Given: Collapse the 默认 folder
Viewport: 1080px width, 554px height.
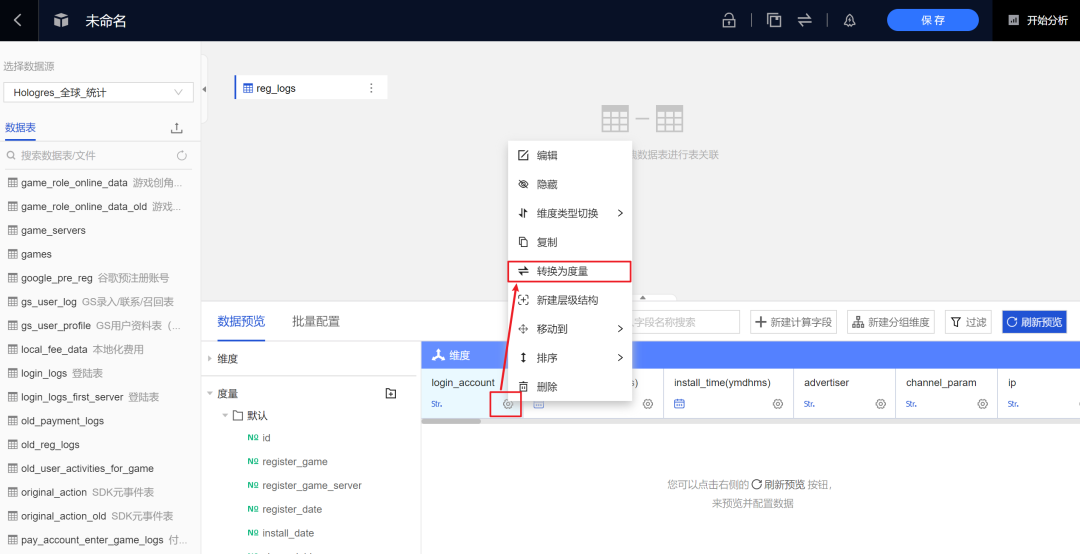Looking at the screenshot, I should (x=225, y=416).
